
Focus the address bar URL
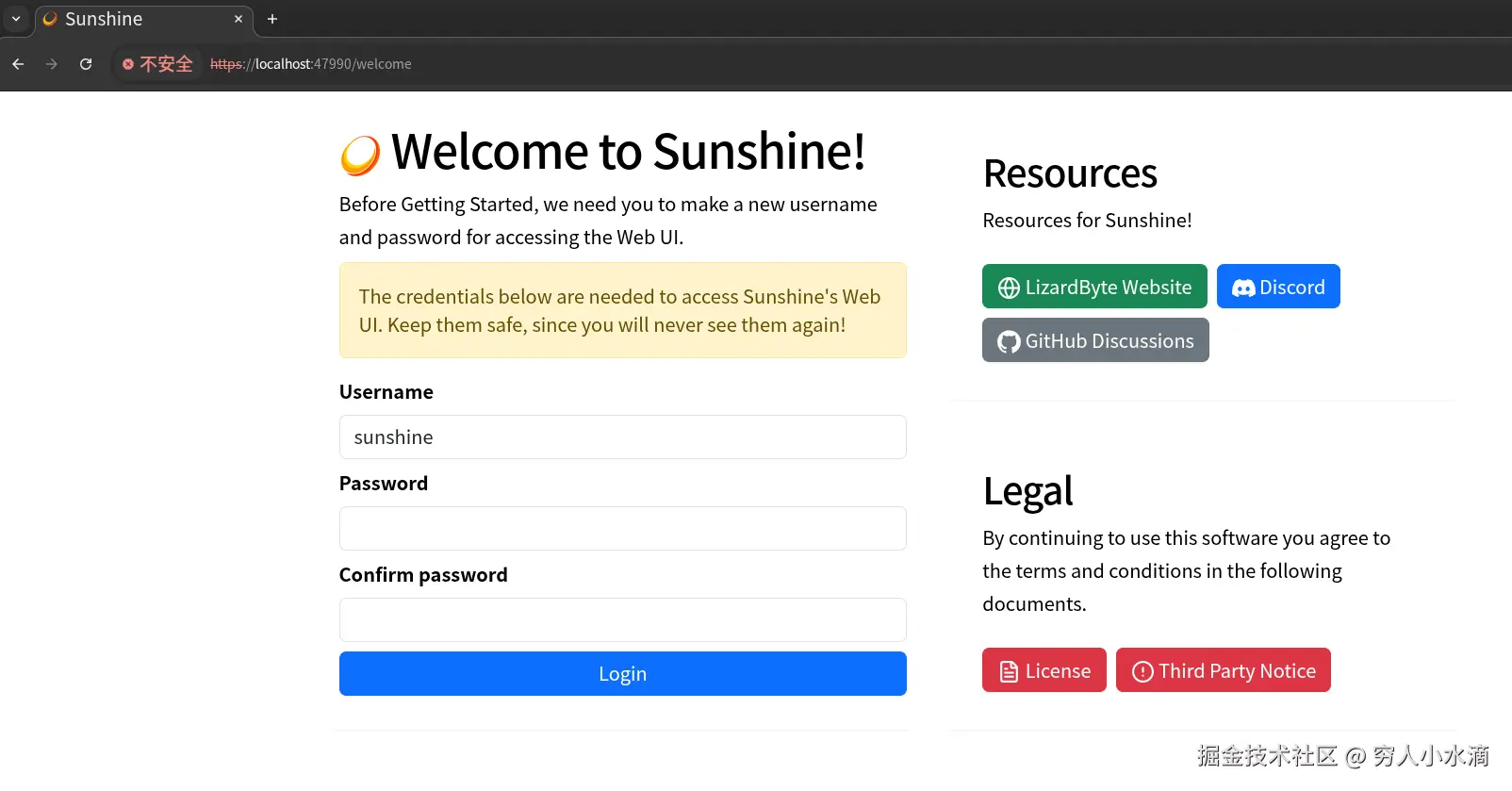pos(311,64)
